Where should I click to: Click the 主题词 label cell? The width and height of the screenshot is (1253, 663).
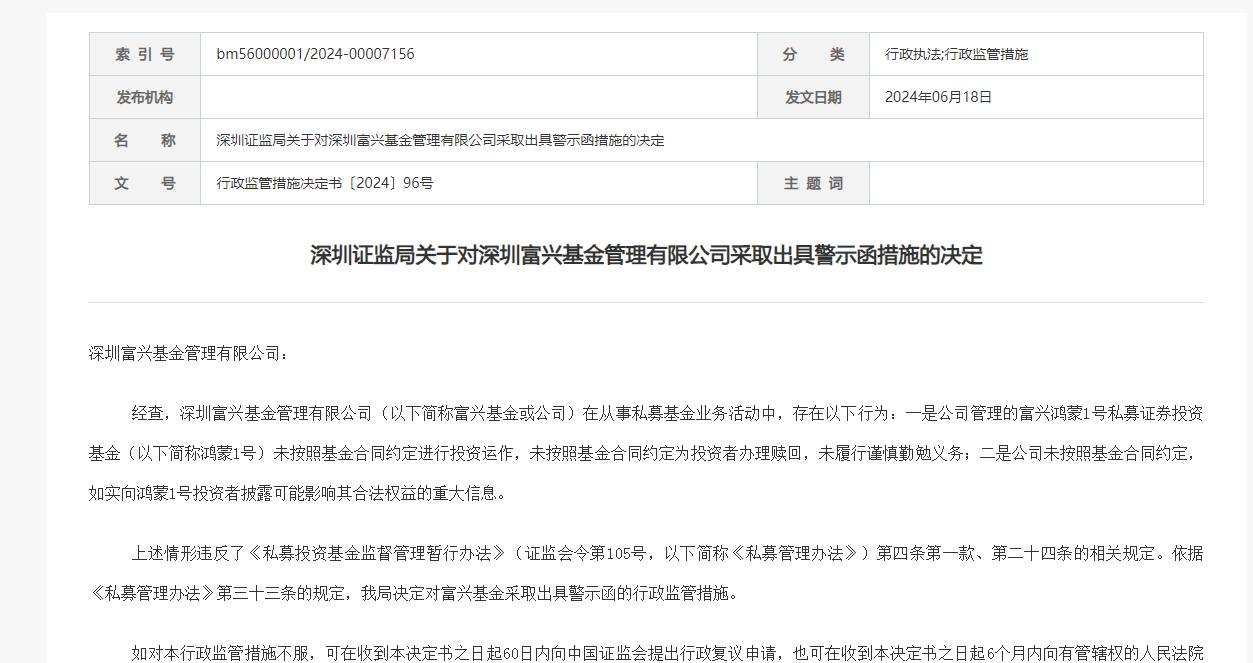click(x=813, y=183)
